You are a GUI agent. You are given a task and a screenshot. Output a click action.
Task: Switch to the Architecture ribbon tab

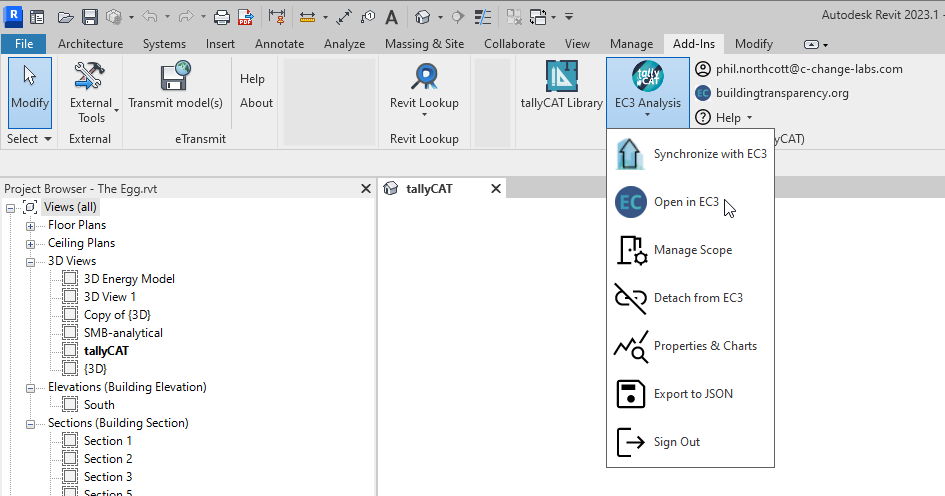[x=90, y=44]
